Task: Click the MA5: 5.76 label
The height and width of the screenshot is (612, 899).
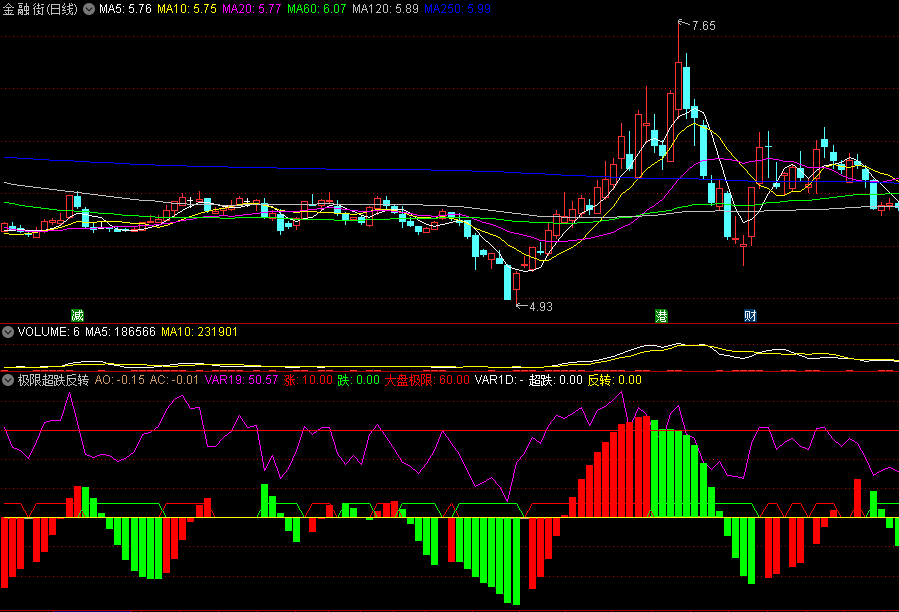Action: [x=126, y=9]
